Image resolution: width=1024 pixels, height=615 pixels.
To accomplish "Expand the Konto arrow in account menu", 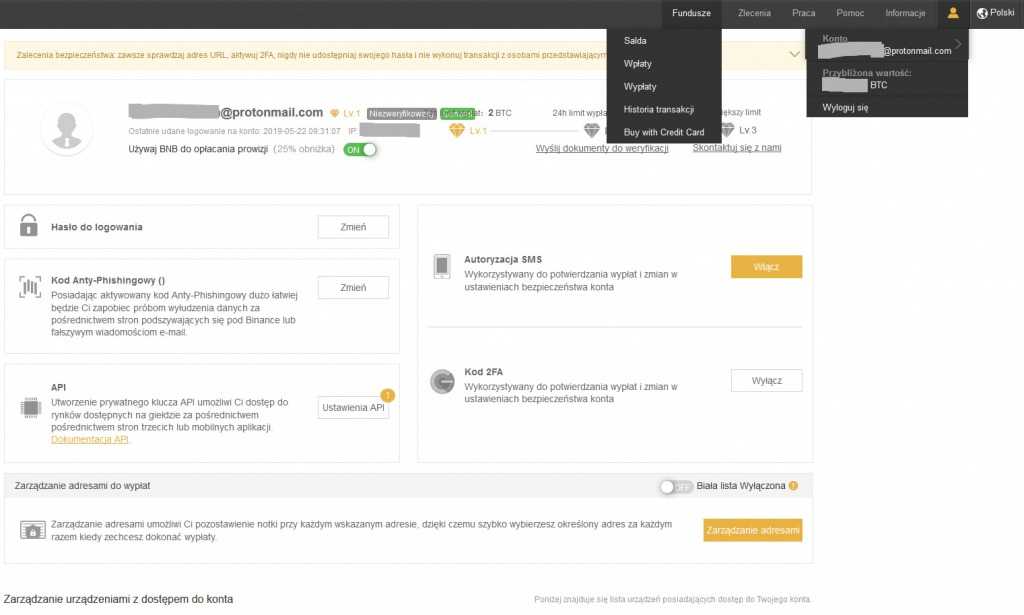I will tap(958, 44).
